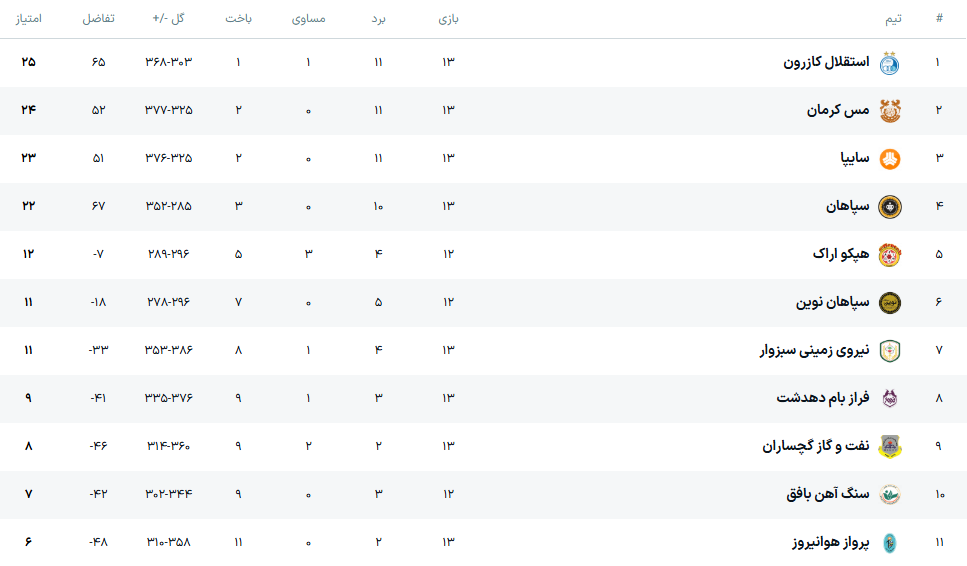Click the نفت و گاز گچساران logo
This screenshot has height=566, width=967.
[x=889, y=447]
